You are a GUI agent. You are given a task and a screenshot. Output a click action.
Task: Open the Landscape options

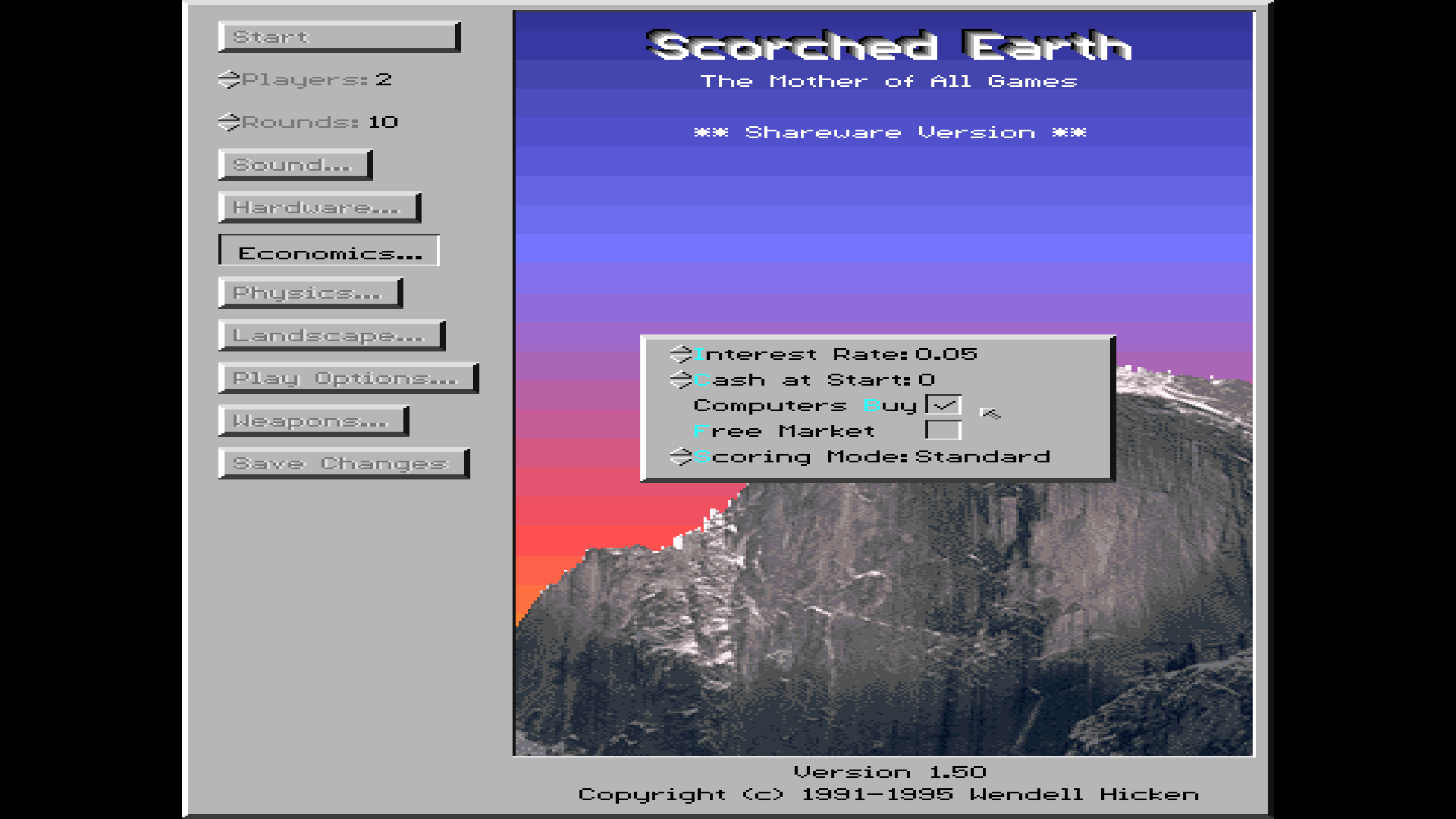coord(330,335)
